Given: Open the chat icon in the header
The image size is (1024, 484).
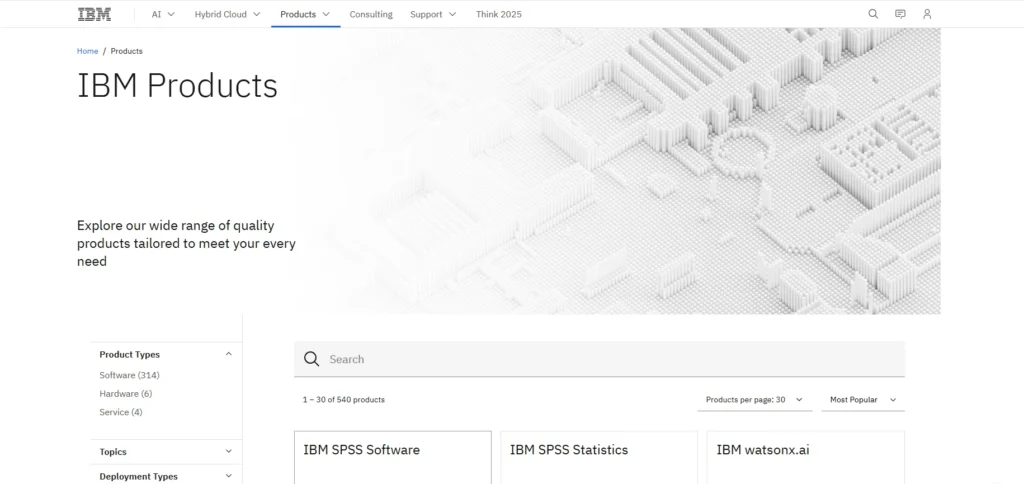Looking at the screenshot, I should (x=900, y=14).
